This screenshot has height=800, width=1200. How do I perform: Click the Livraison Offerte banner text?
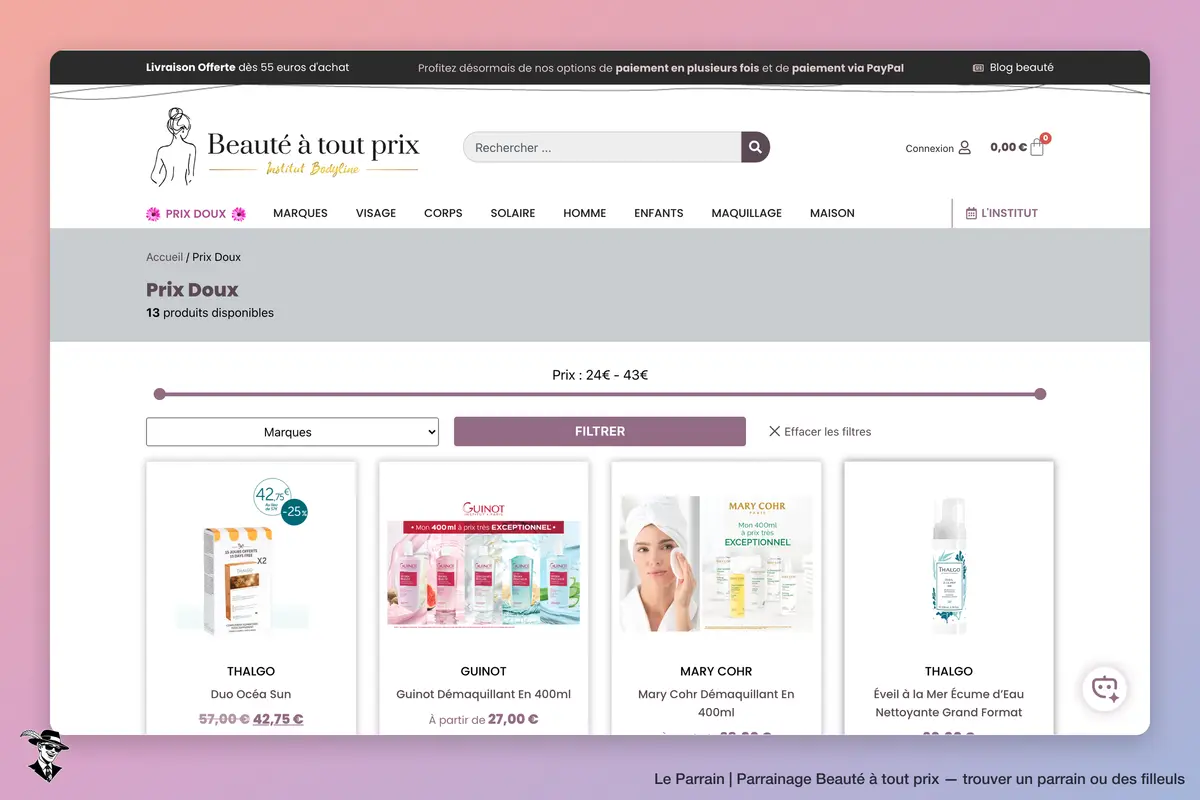click(x=248, y=68)
